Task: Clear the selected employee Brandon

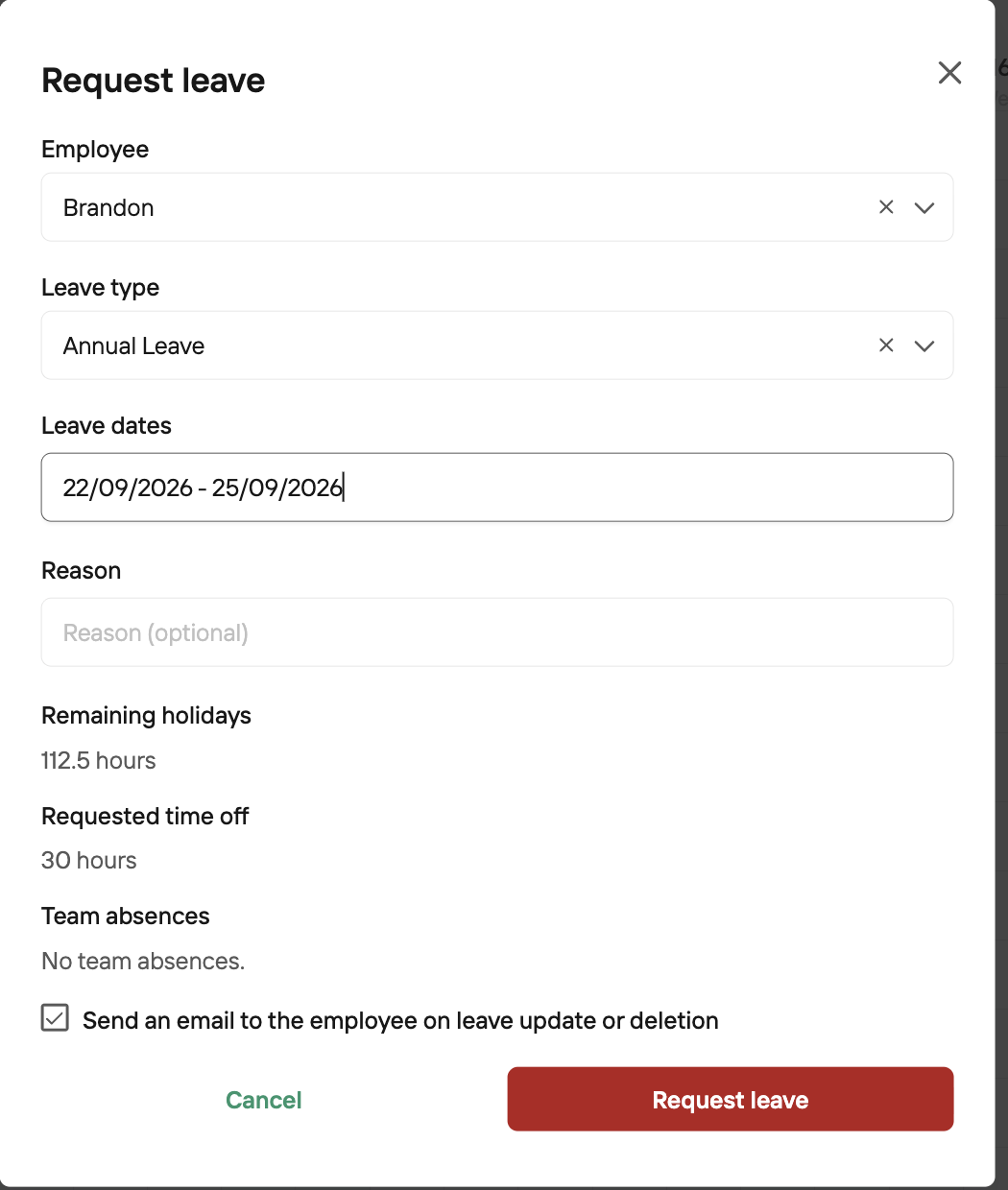Action: 886,207
